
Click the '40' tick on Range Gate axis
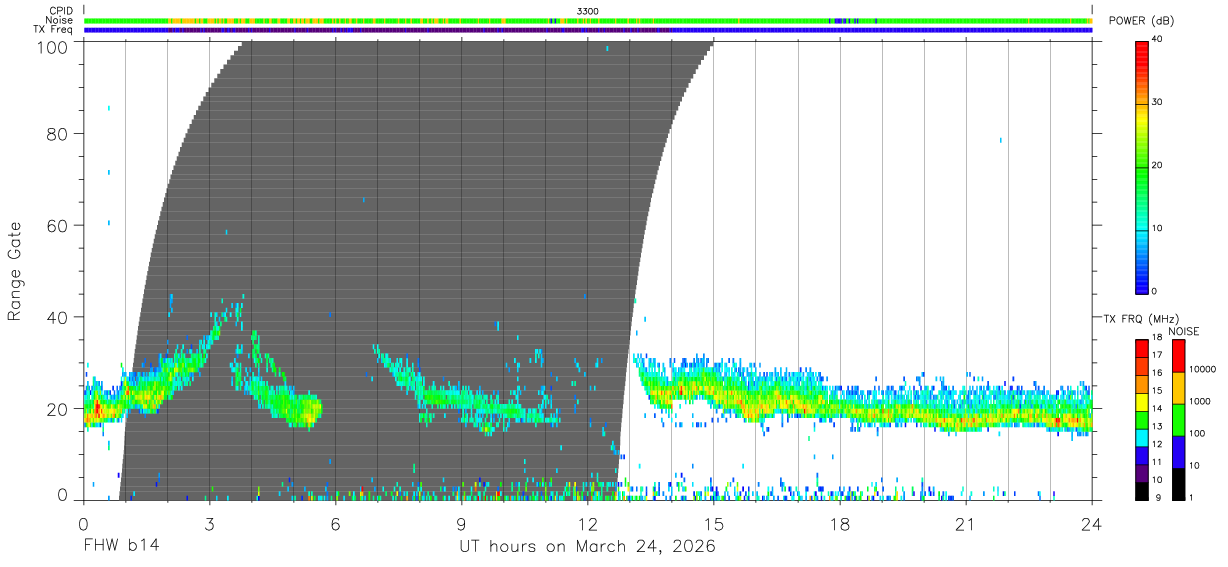point(57,317)
